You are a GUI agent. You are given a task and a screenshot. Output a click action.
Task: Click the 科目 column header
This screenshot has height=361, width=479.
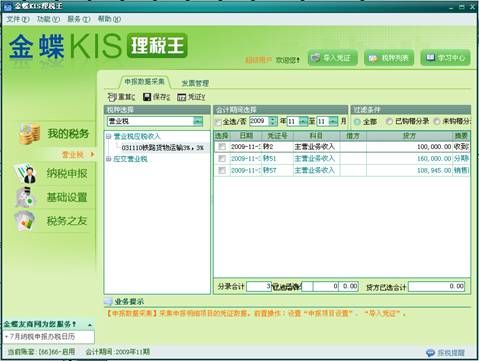pos(316,136)
